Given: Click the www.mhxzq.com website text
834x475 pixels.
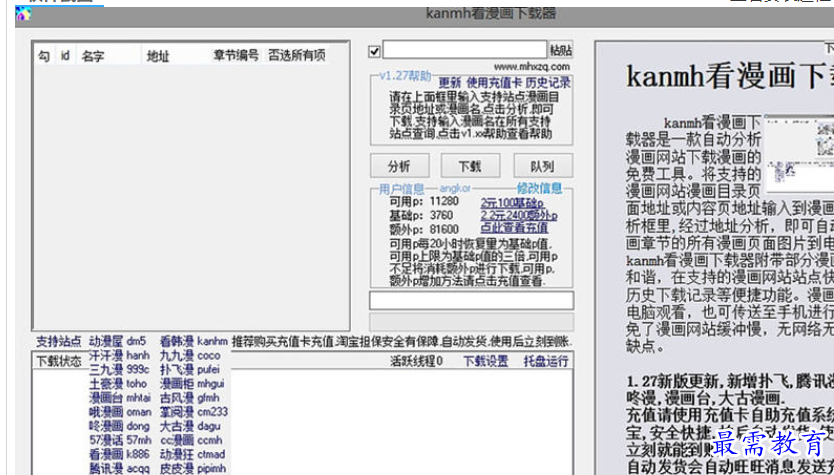Looking at the screenshot, I should click(532, 67).
